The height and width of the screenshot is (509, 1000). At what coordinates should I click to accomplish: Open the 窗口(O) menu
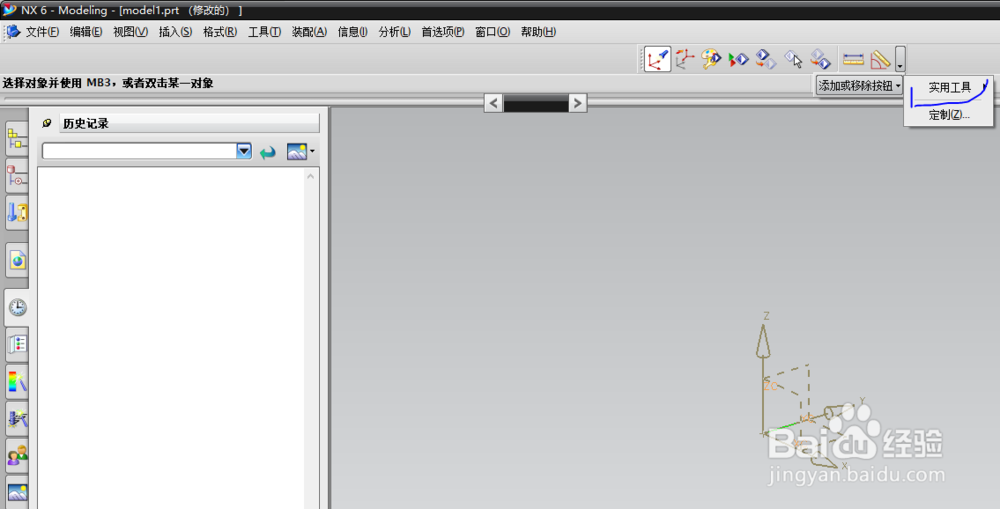[x=492, y=32]
